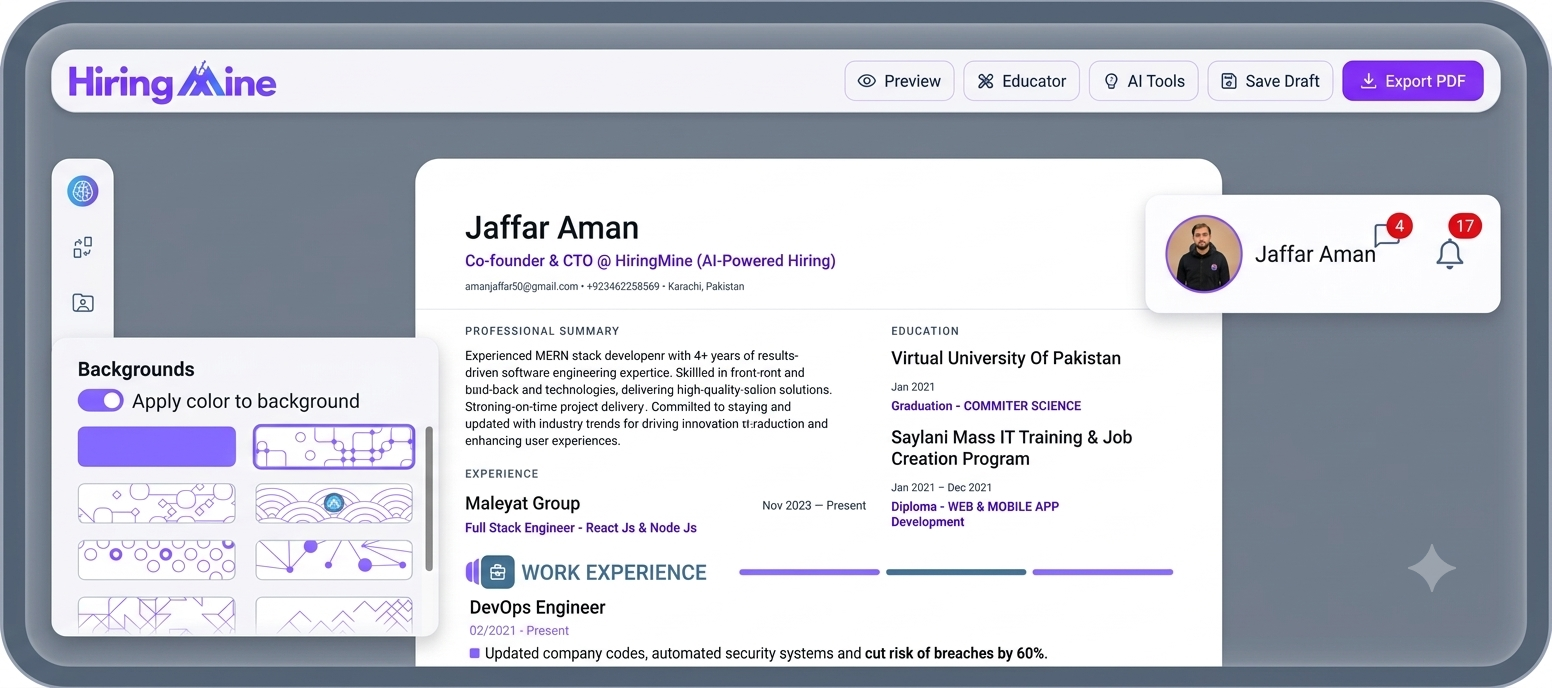Select the profile photo icon in sidebar
This screenshot has width=1552, height=688.
83,303
